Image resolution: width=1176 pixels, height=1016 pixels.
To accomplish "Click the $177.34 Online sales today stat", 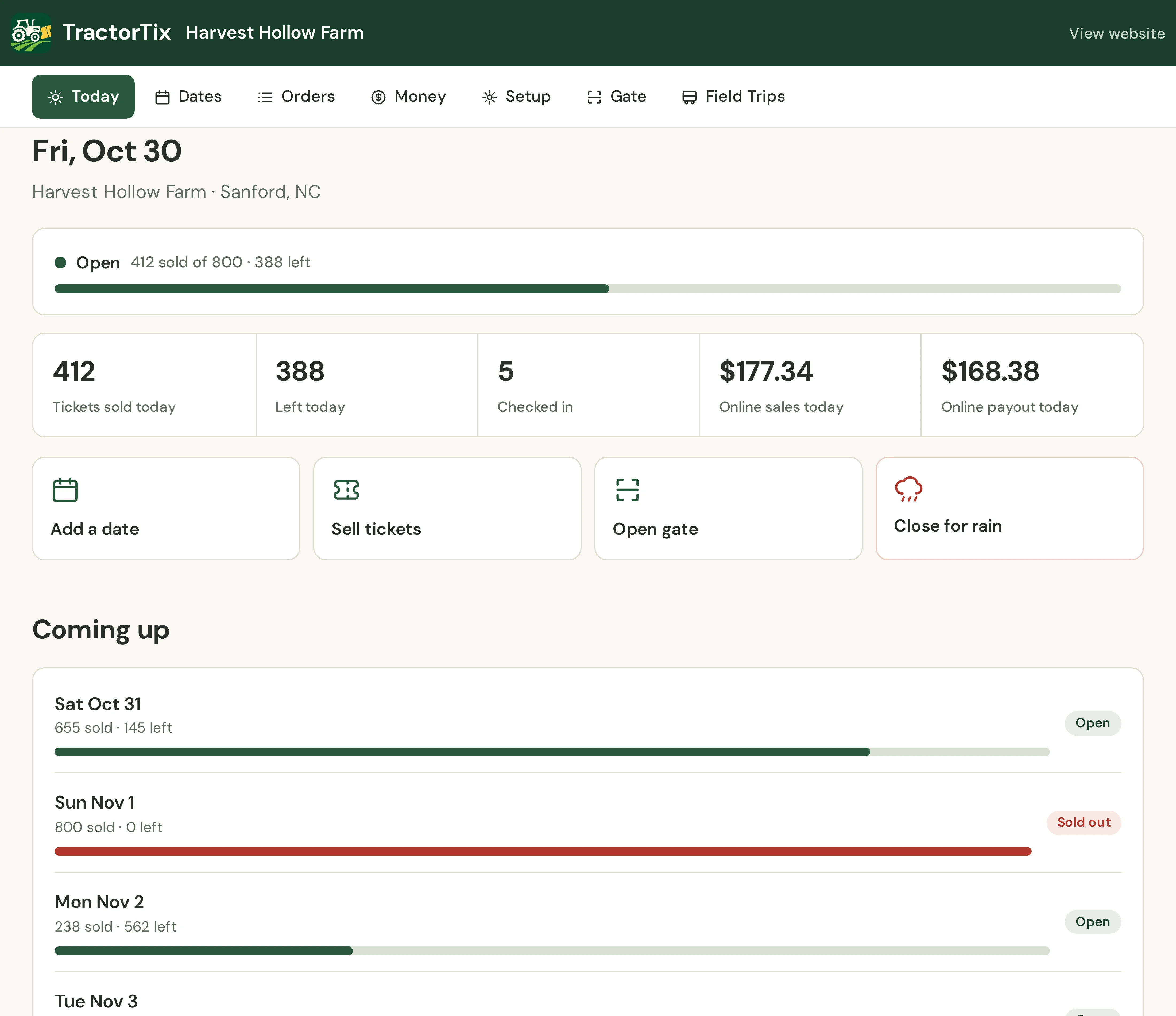I will tap(810, 385).
